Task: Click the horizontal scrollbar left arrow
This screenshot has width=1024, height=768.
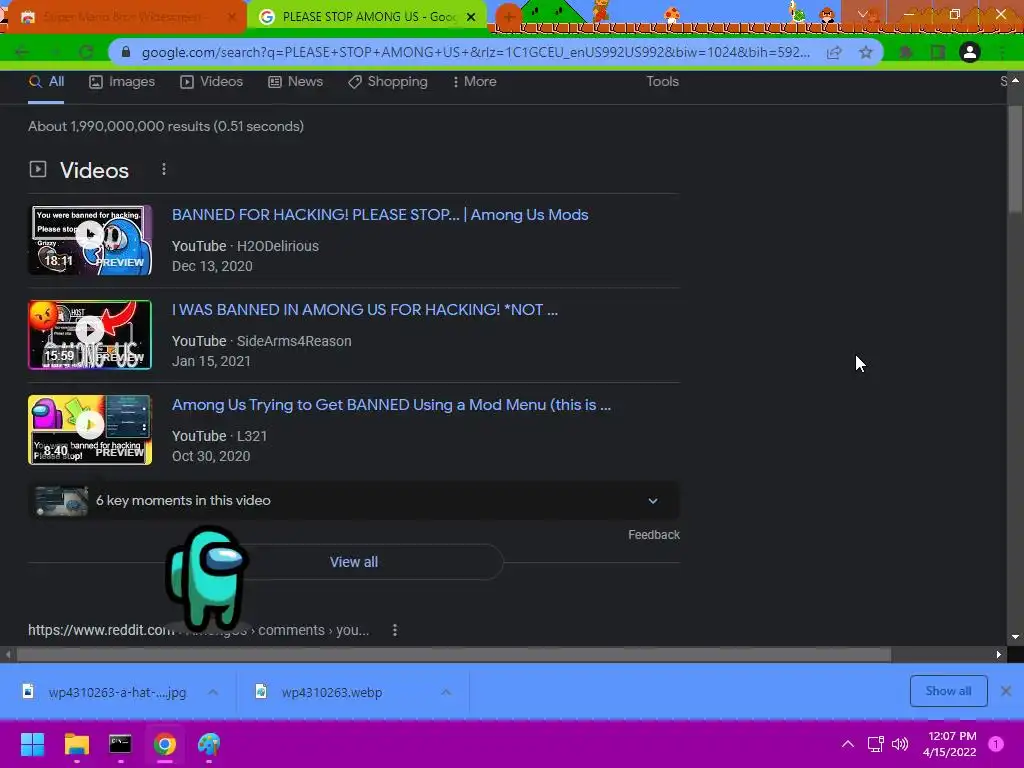Action: [8, 654]
